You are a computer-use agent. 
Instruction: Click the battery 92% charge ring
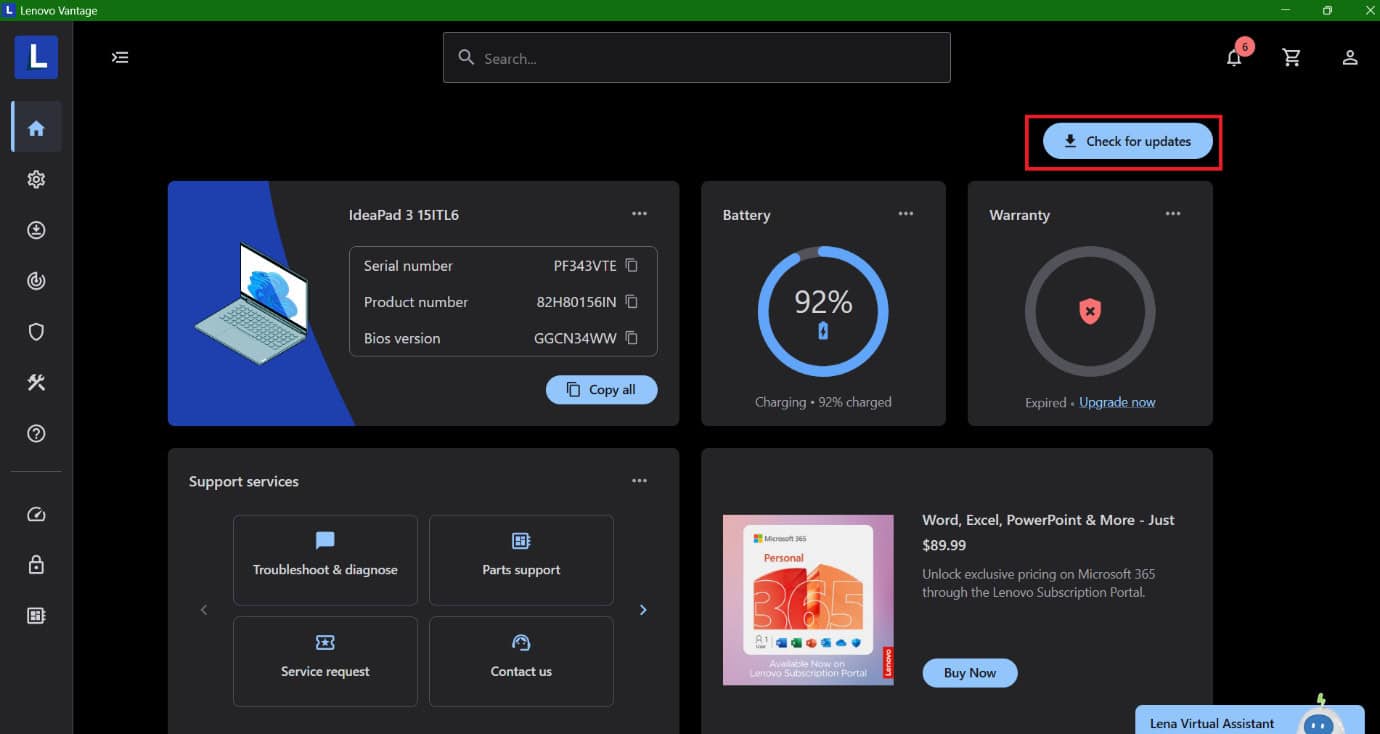point(823,311)
